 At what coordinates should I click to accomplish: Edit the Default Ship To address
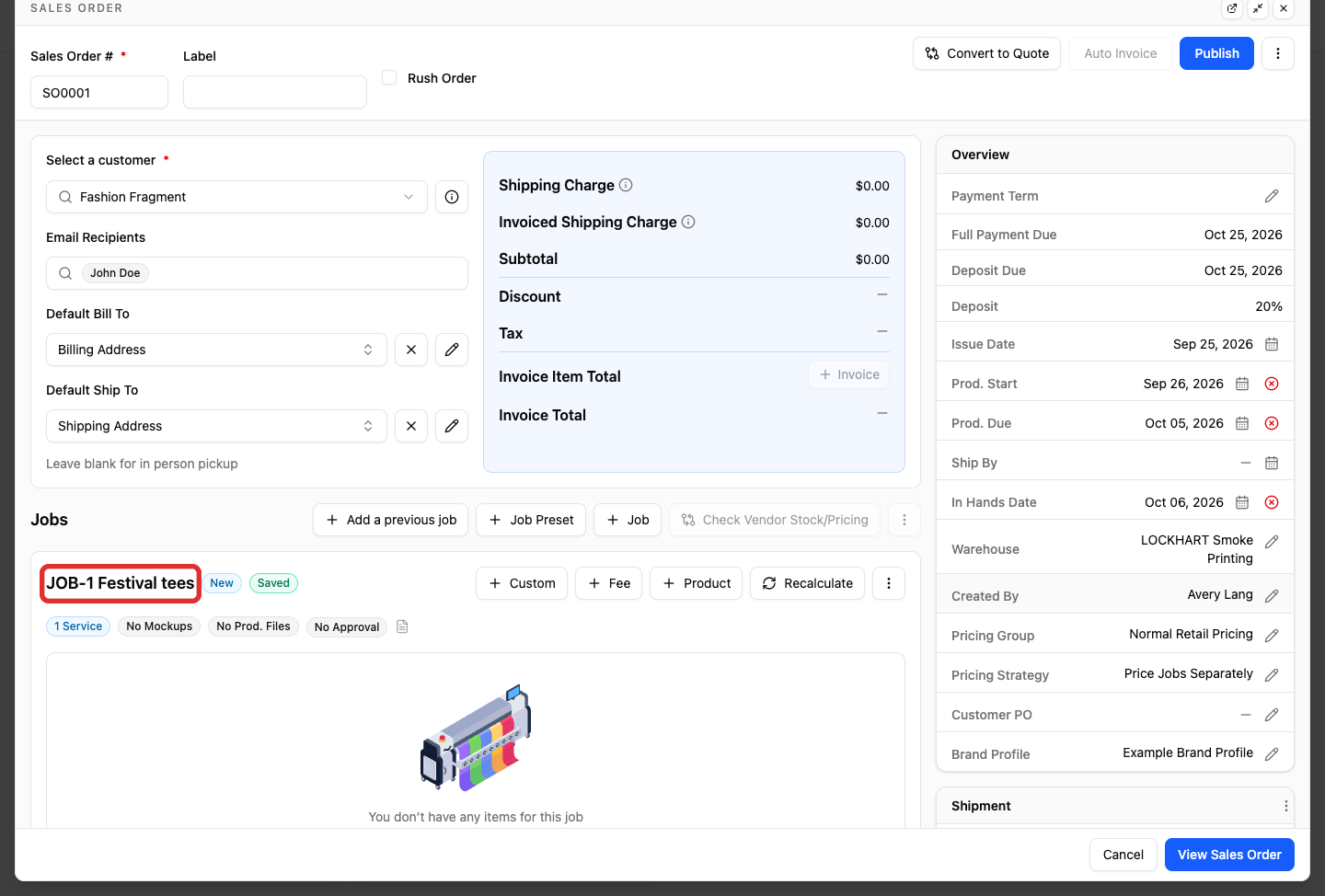tap(452, 426)
